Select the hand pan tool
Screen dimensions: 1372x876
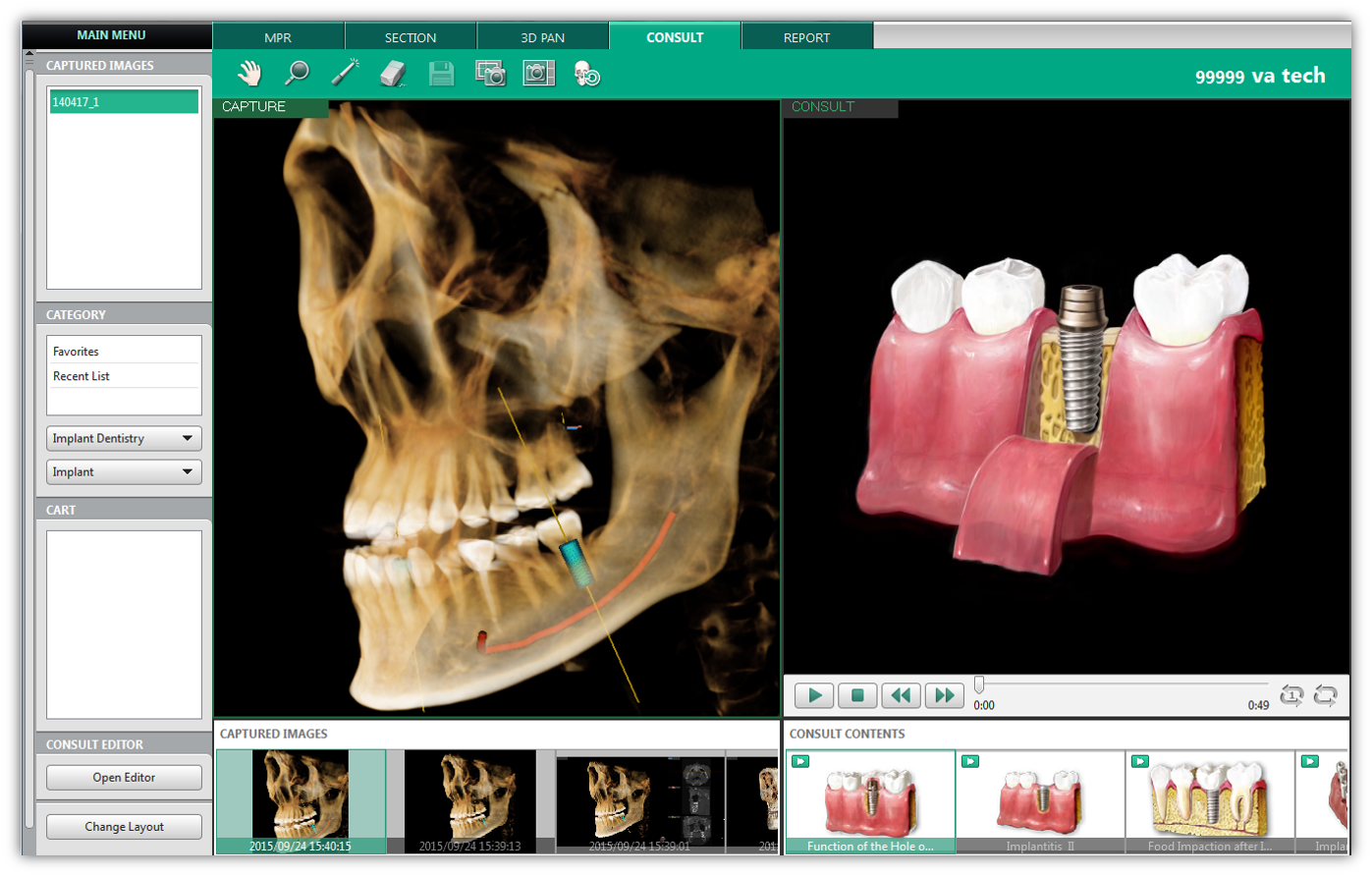tap(249, 74)
